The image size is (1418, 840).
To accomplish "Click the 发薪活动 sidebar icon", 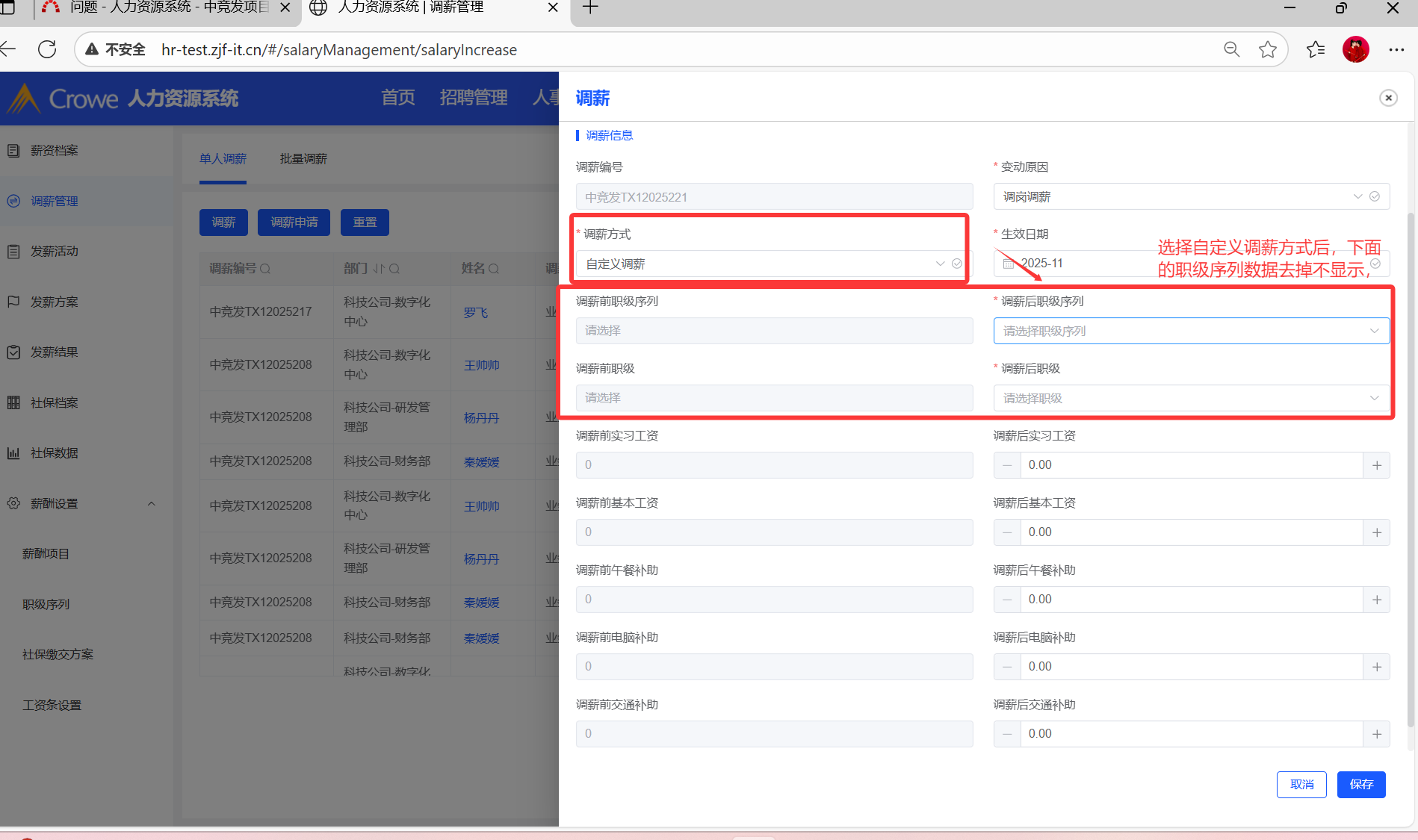I will (13, 252).
